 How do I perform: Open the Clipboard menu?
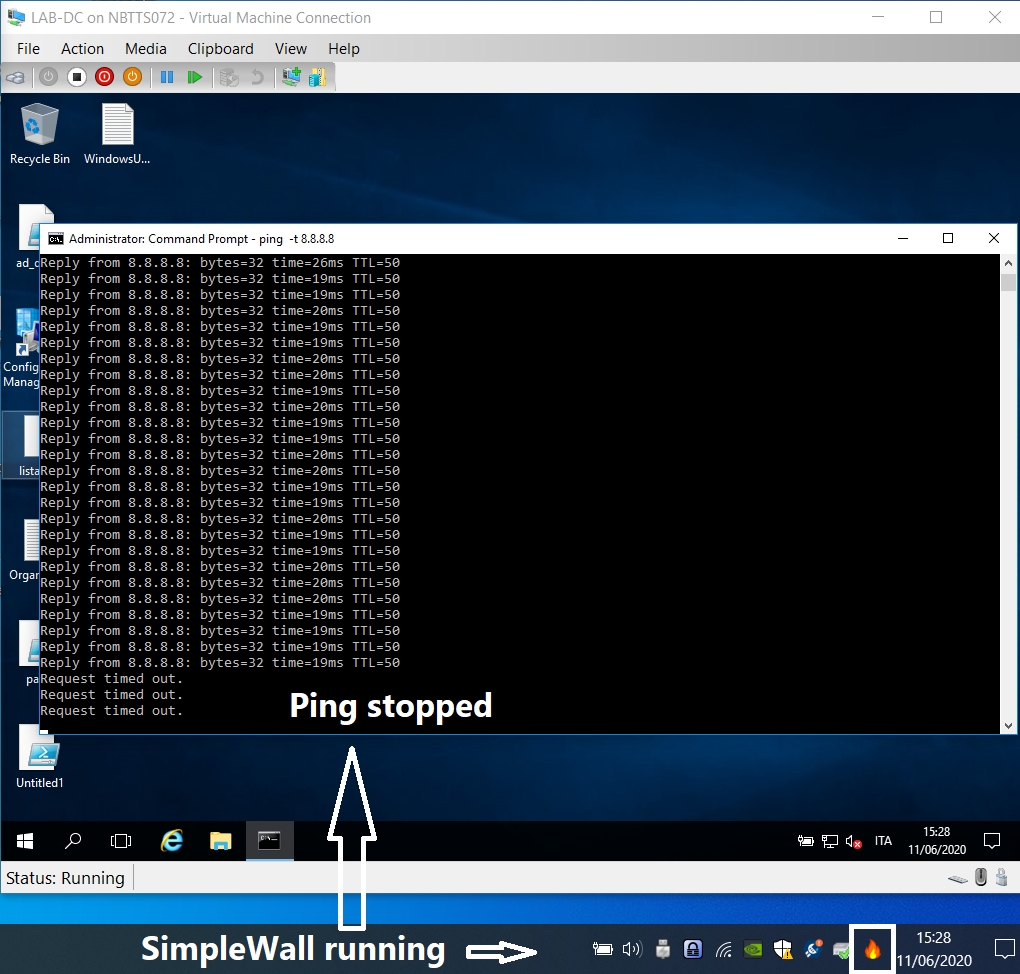220,48
